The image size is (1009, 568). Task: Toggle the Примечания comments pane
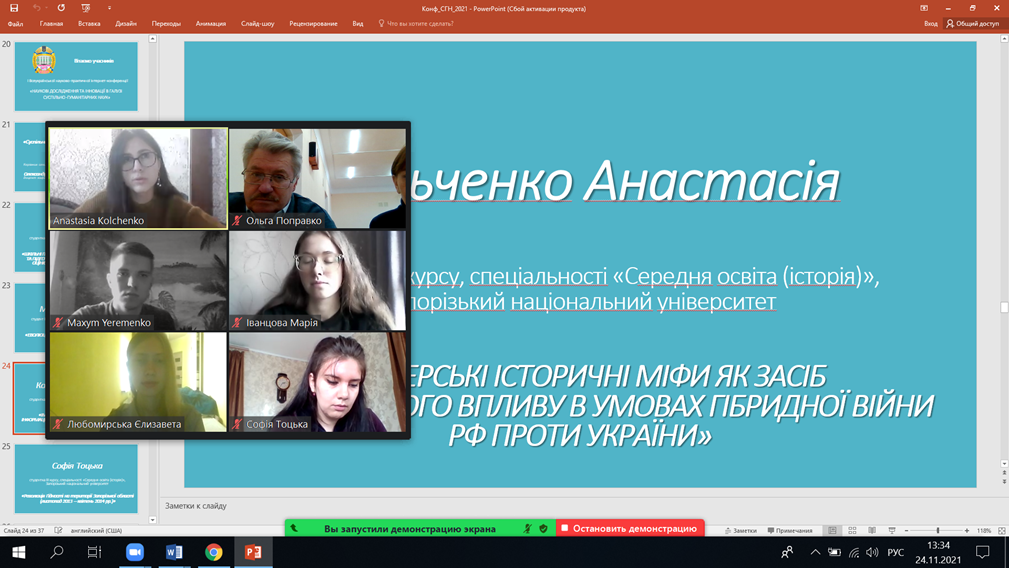(x=790, y=530)
